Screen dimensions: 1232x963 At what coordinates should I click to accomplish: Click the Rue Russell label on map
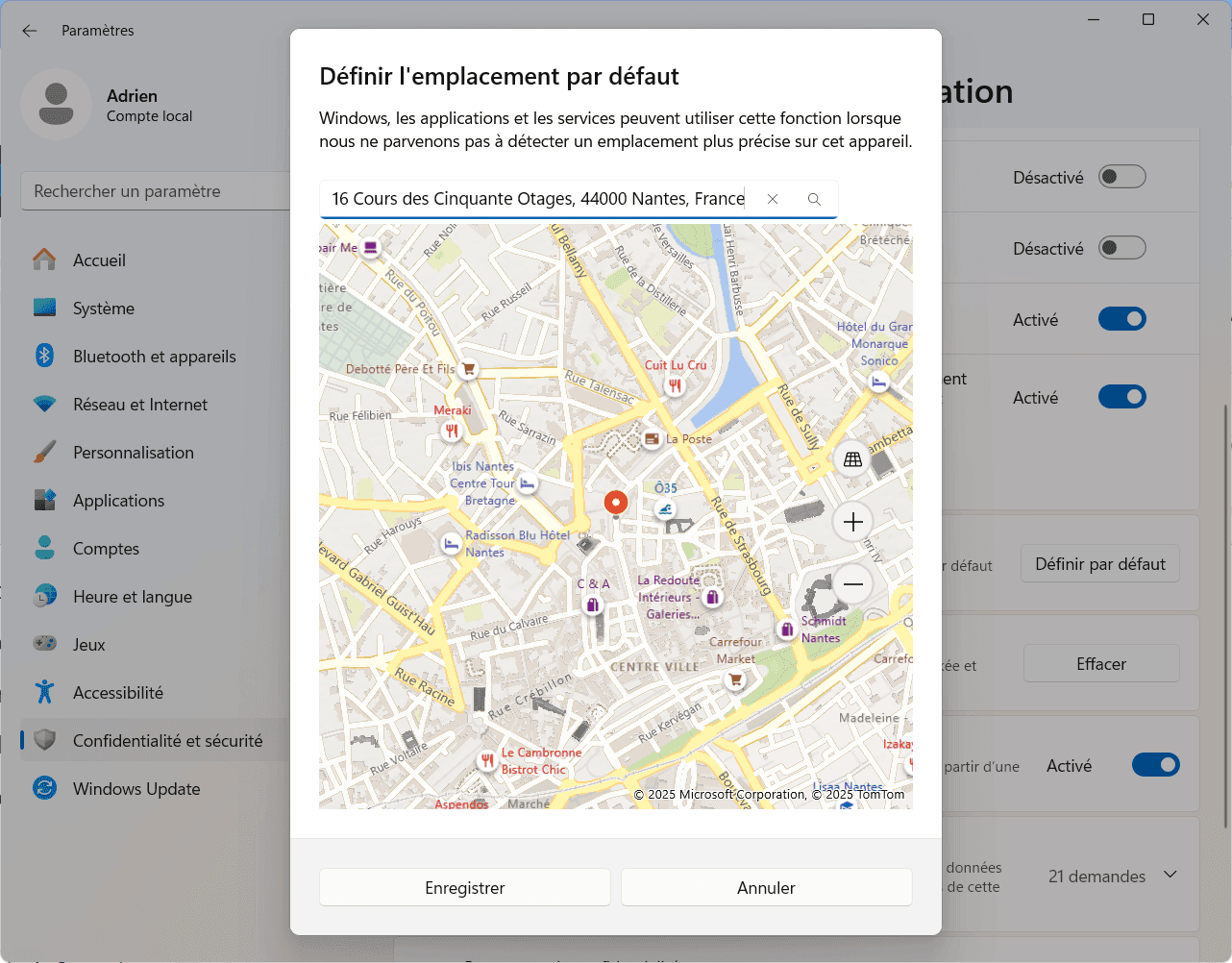[x=506, y=301]
